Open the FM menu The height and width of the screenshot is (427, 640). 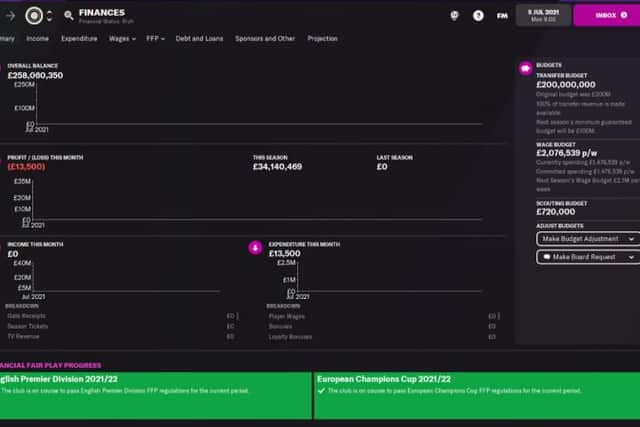(x=502, y=16)
